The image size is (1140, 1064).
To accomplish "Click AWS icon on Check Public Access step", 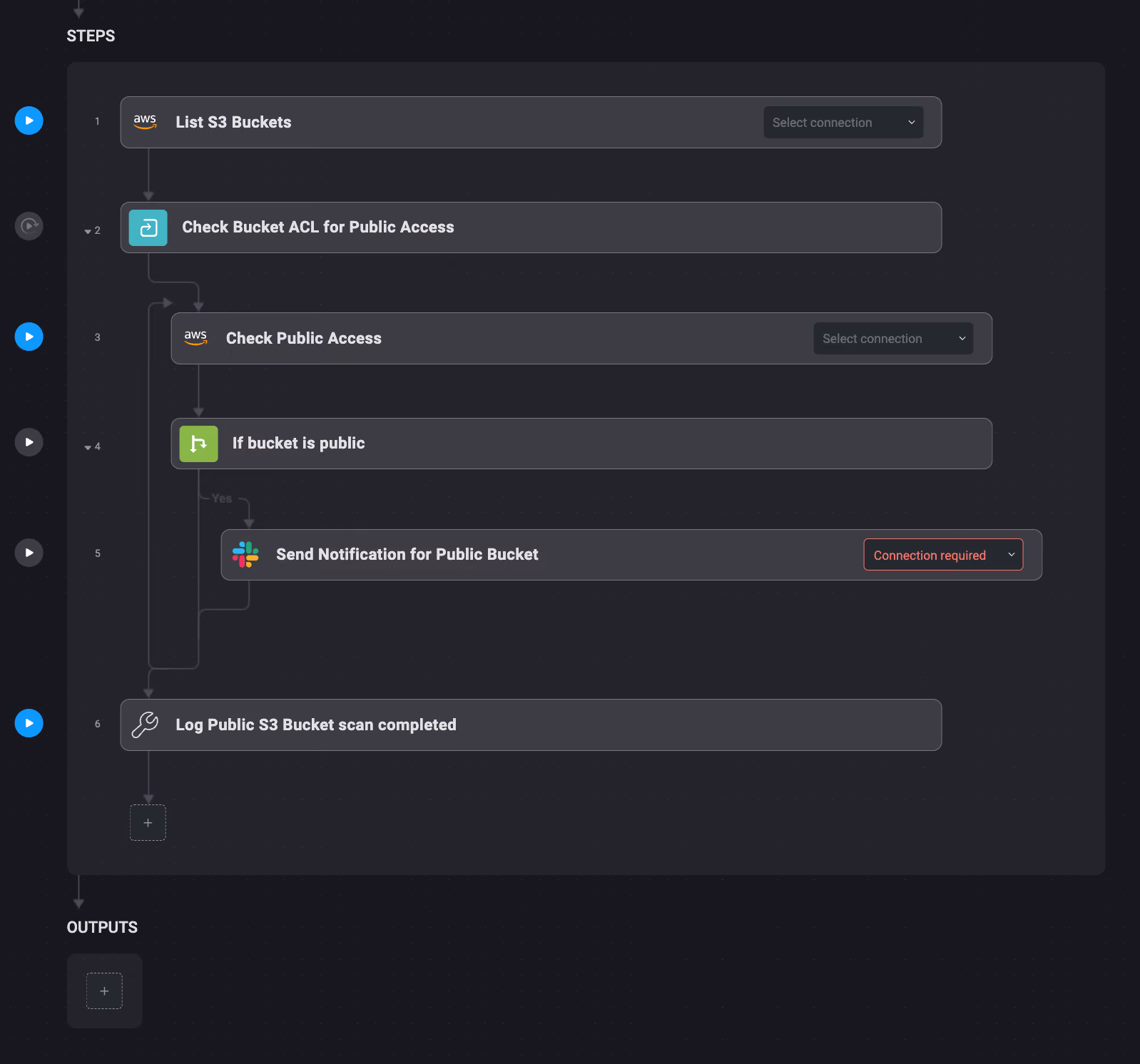I will coord(195,338).
